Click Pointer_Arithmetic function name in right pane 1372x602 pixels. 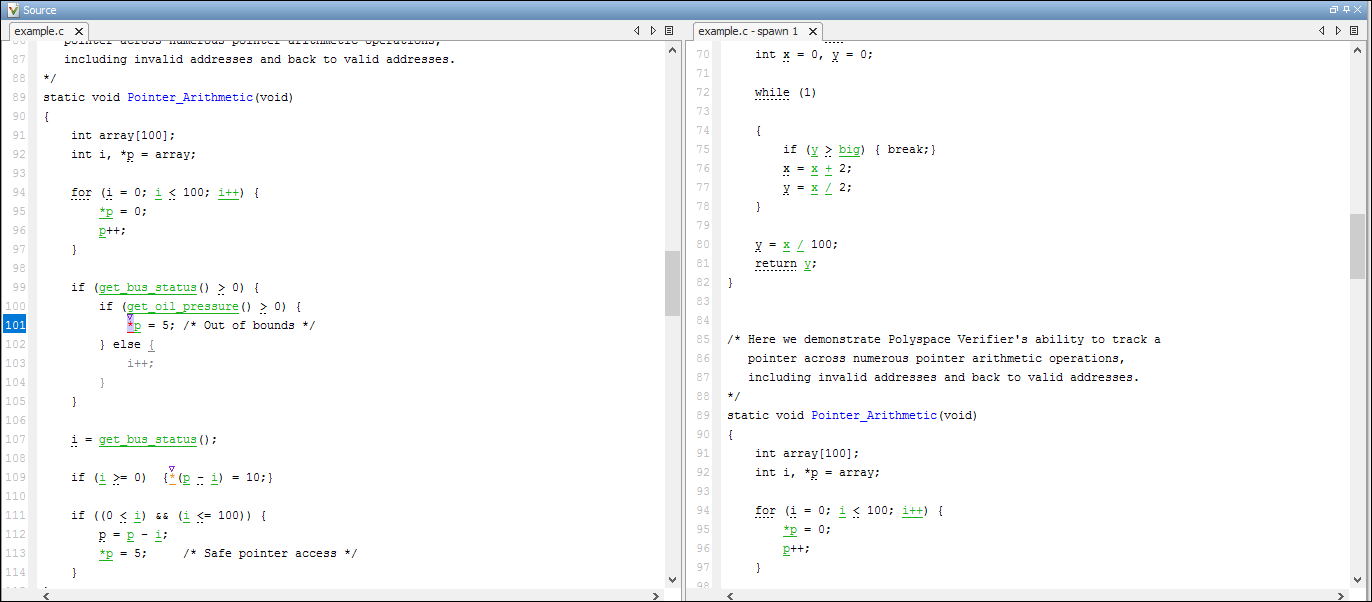click(873, 415)
